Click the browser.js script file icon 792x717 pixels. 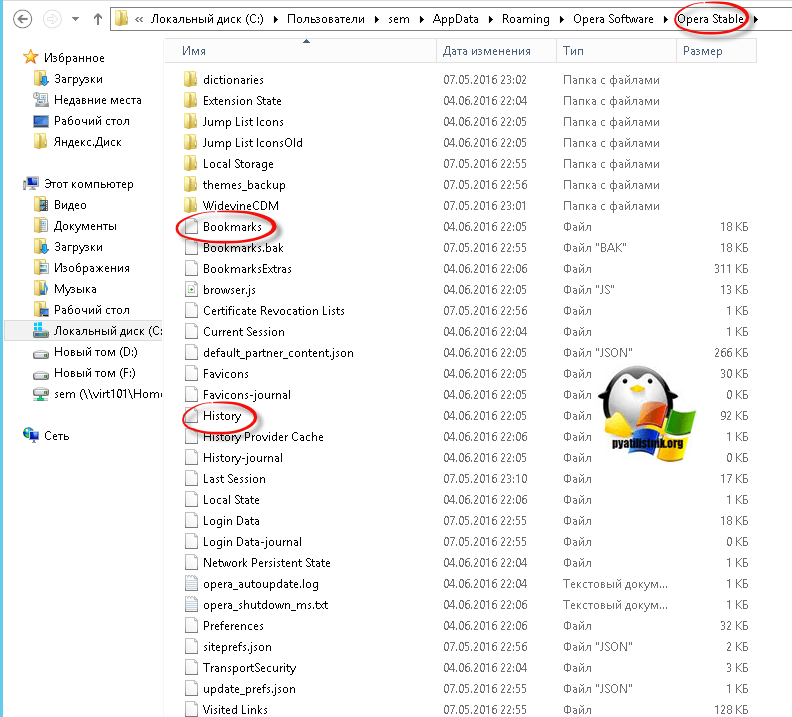click(x=191, y=290)
